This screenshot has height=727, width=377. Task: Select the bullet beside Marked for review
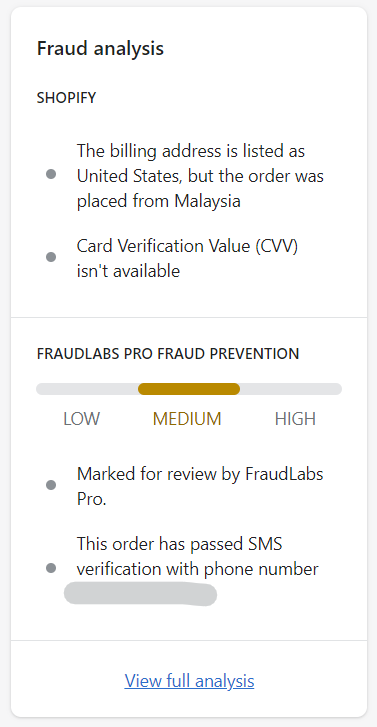51,485
